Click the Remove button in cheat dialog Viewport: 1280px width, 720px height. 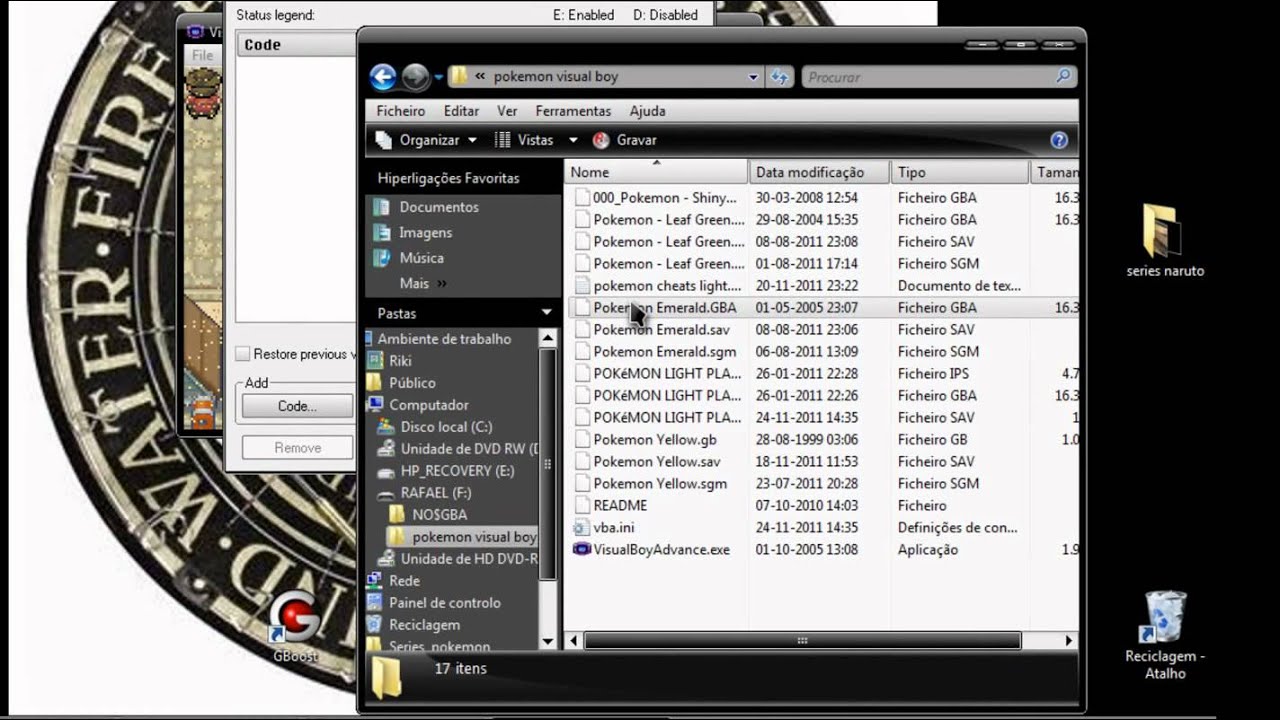point(297,448)
